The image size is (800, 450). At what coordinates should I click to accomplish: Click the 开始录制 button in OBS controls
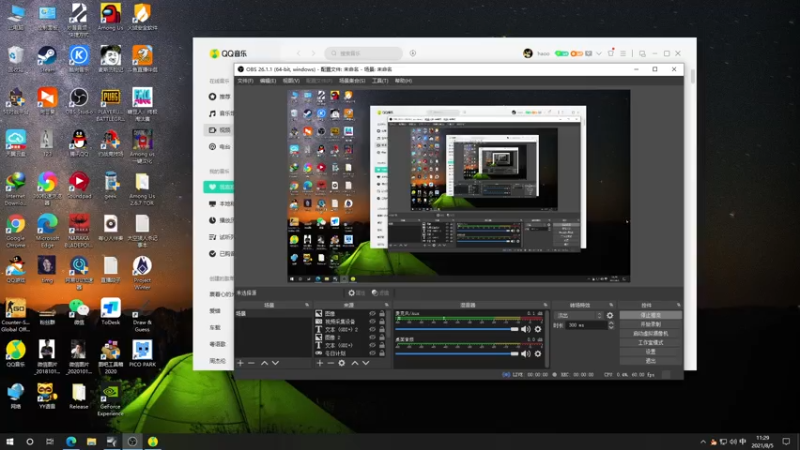(651, 324)
